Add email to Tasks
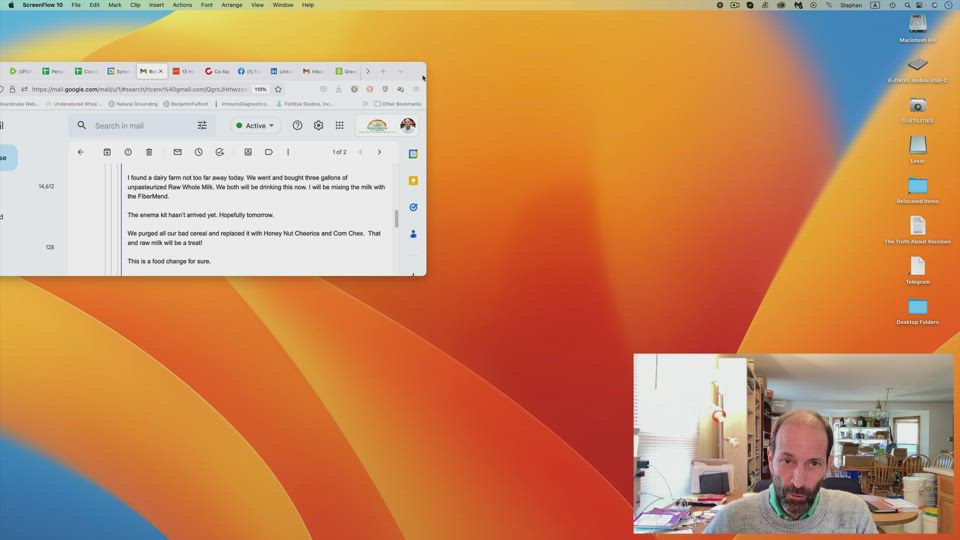Screen dimensions: 960x540 click(220, 152)
